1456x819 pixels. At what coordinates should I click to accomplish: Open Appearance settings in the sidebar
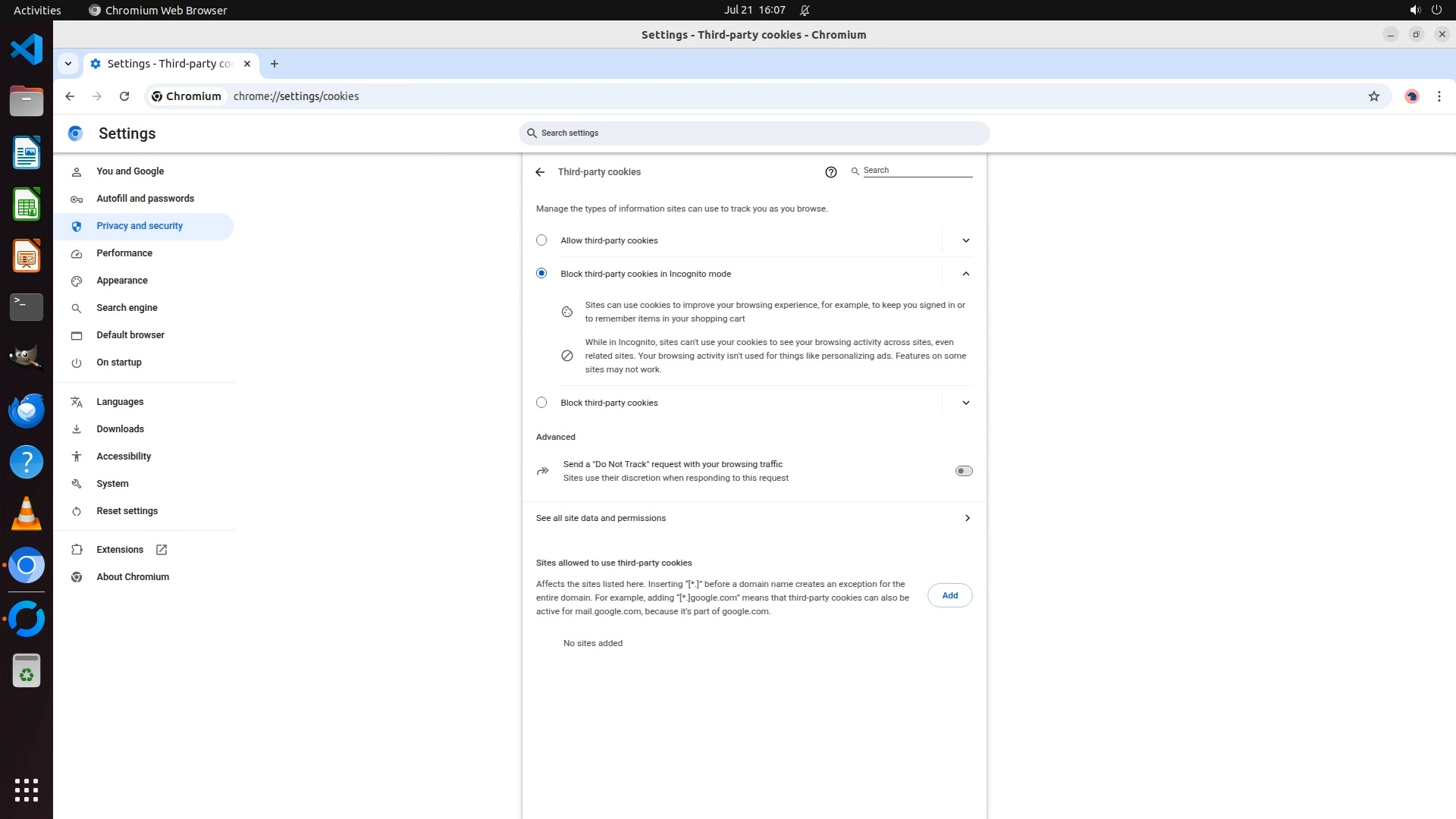click(122, 281)
